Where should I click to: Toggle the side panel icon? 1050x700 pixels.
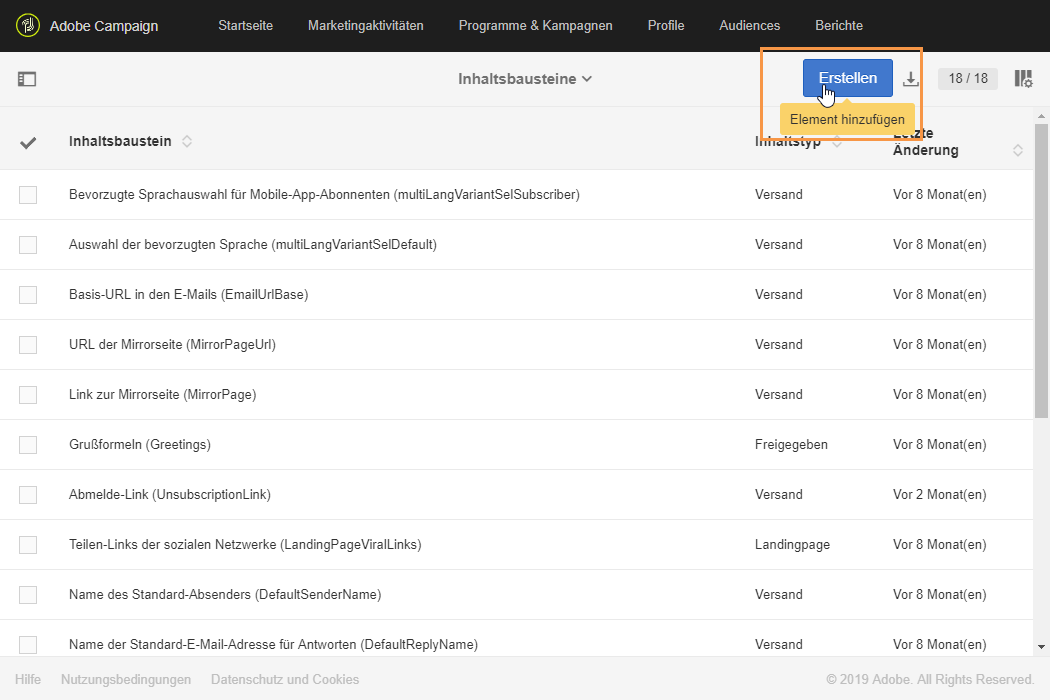(27, 79)
